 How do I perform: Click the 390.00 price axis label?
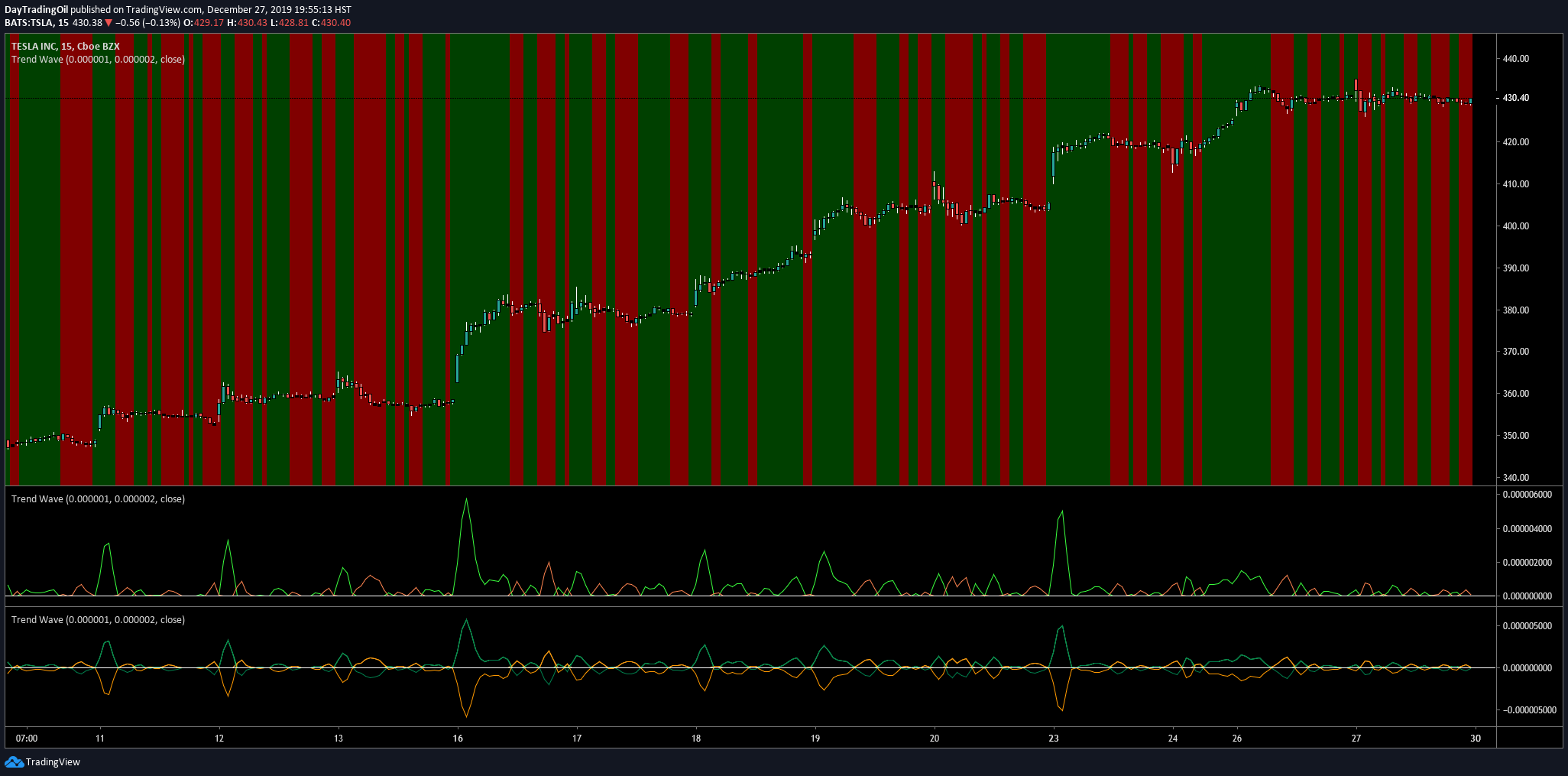tap(1516, 268)
